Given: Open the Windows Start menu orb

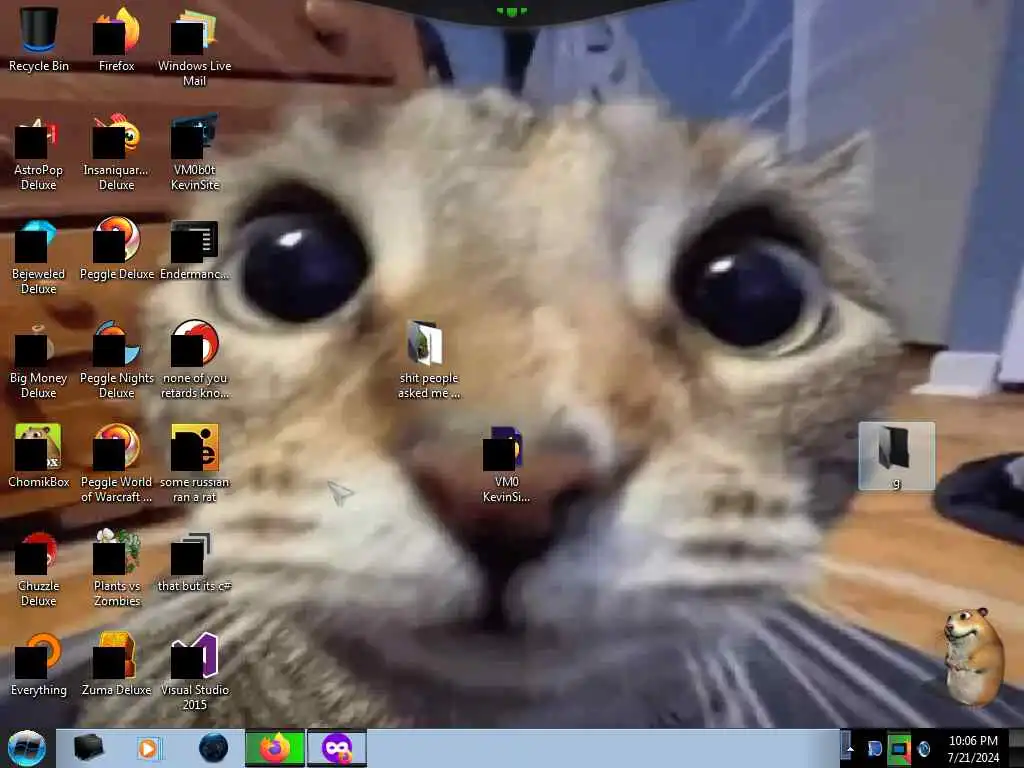Looking at the screenshot, I should tap(26, 748).
